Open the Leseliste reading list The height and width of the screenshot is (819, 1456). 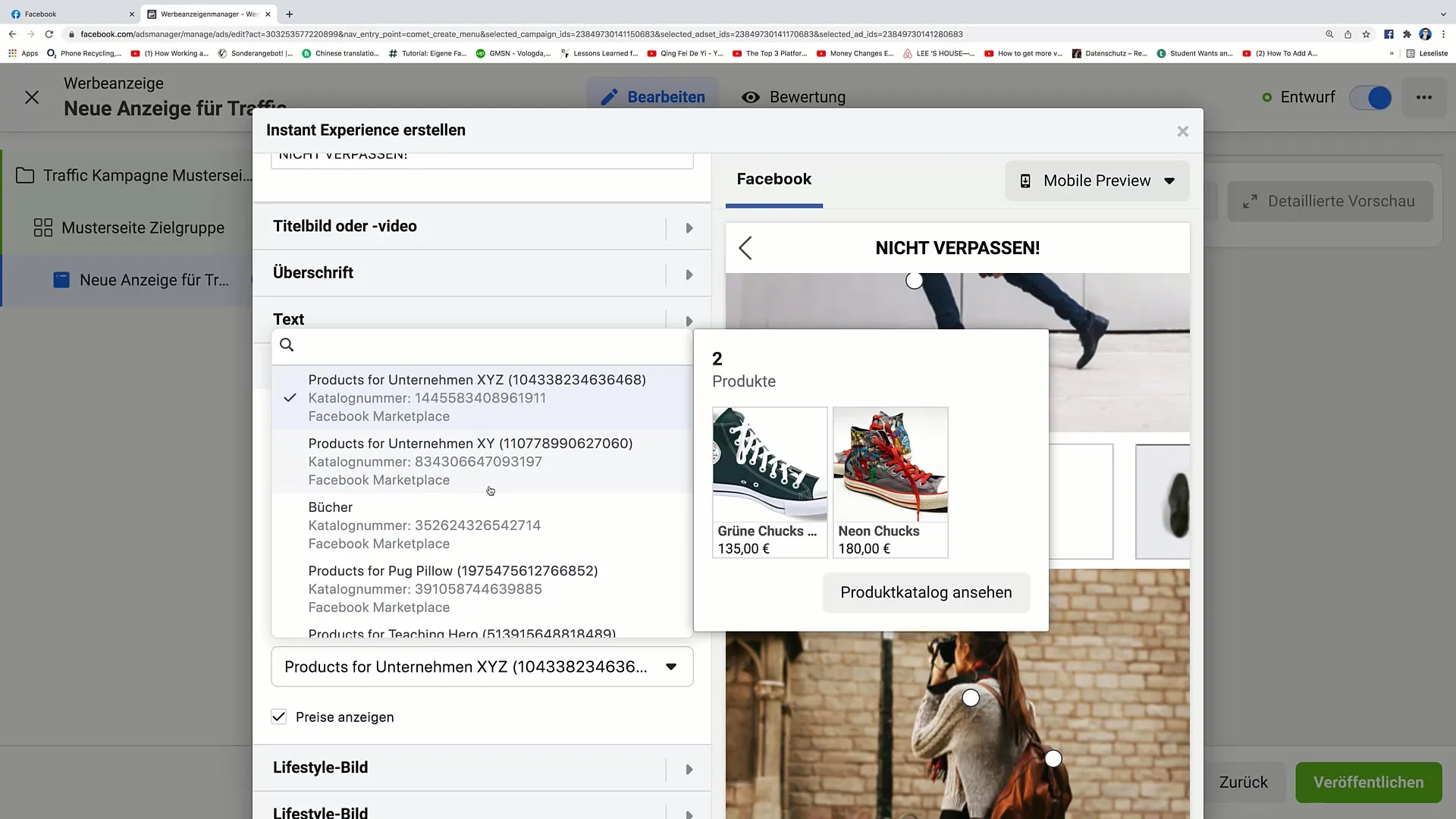coord(1427,53)
